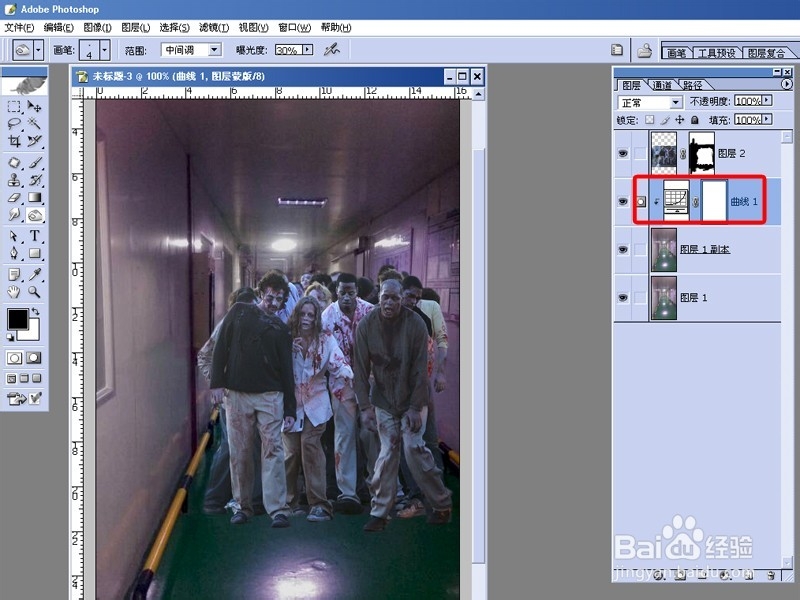
Task: Select the 图层 2 layer mask thumbnail
Action: click(x=702, y=153)
